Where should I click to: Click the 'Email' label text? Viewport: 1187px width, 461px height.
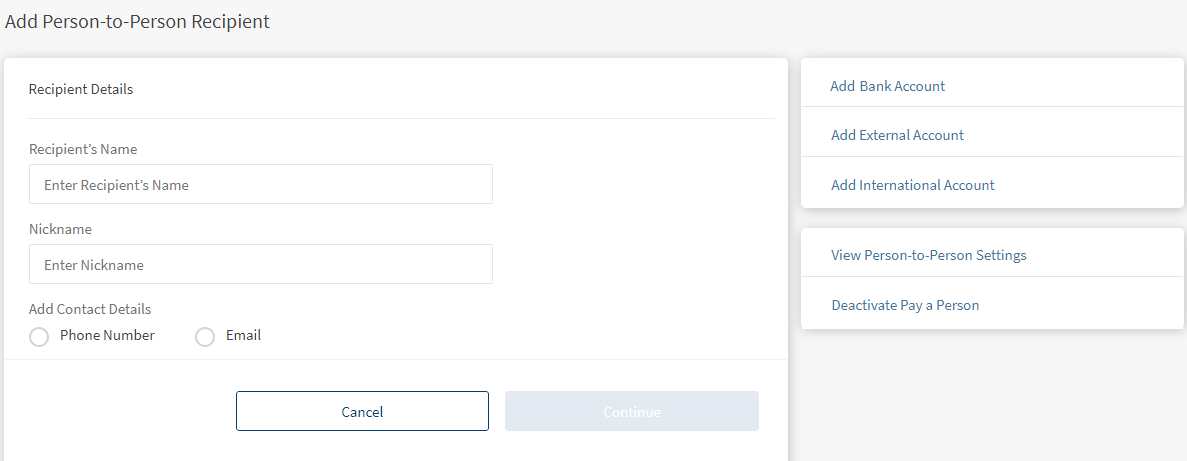click(x=243, y=335)
